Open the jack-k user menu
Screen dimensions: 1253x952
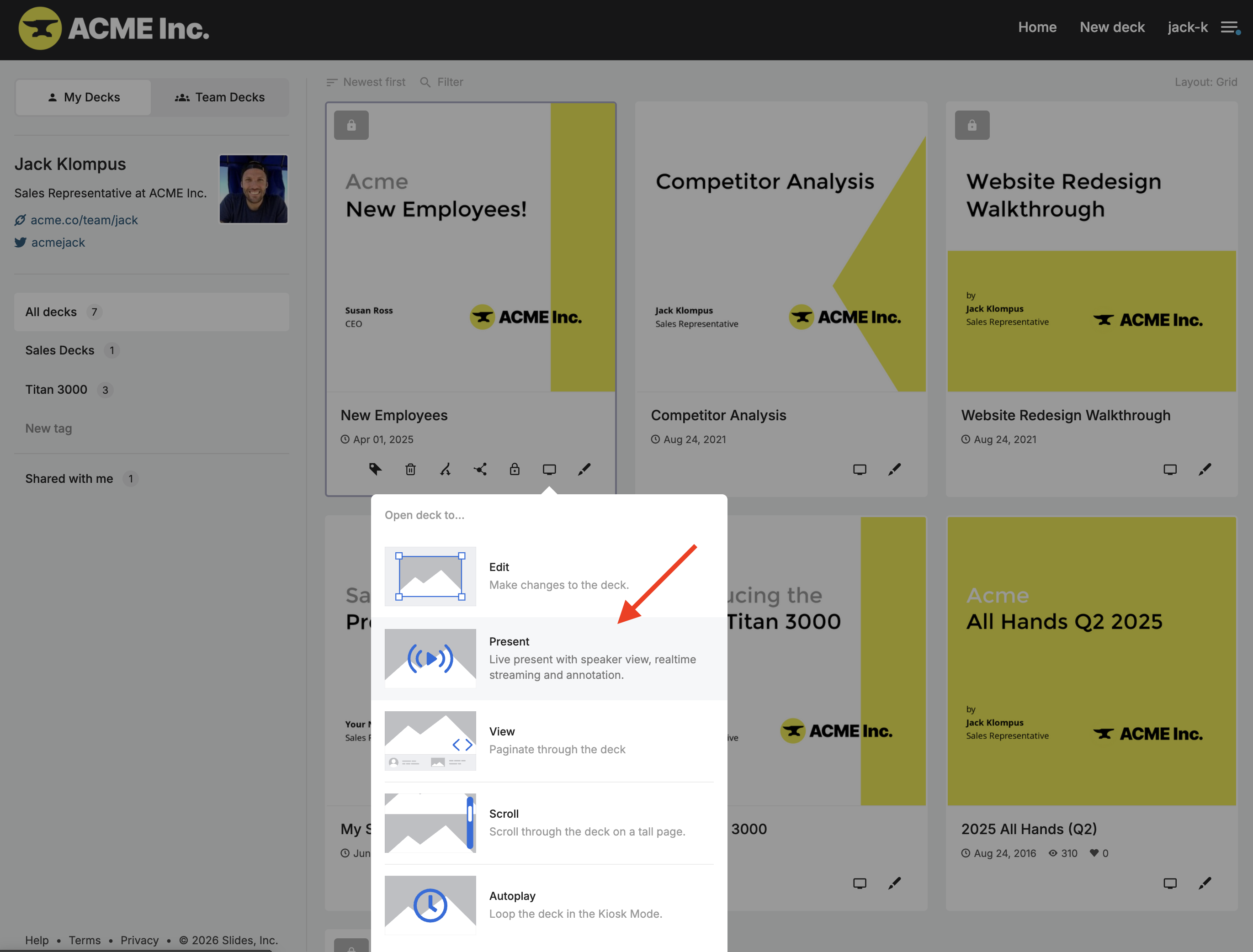(x=1187, y=27)
